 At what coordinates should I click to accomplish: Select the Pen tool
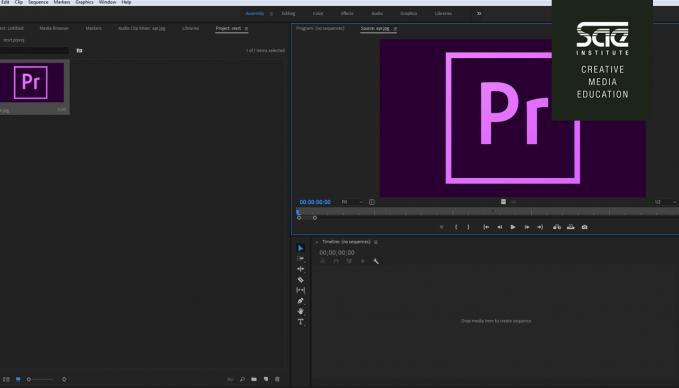(x=301, y=301)
